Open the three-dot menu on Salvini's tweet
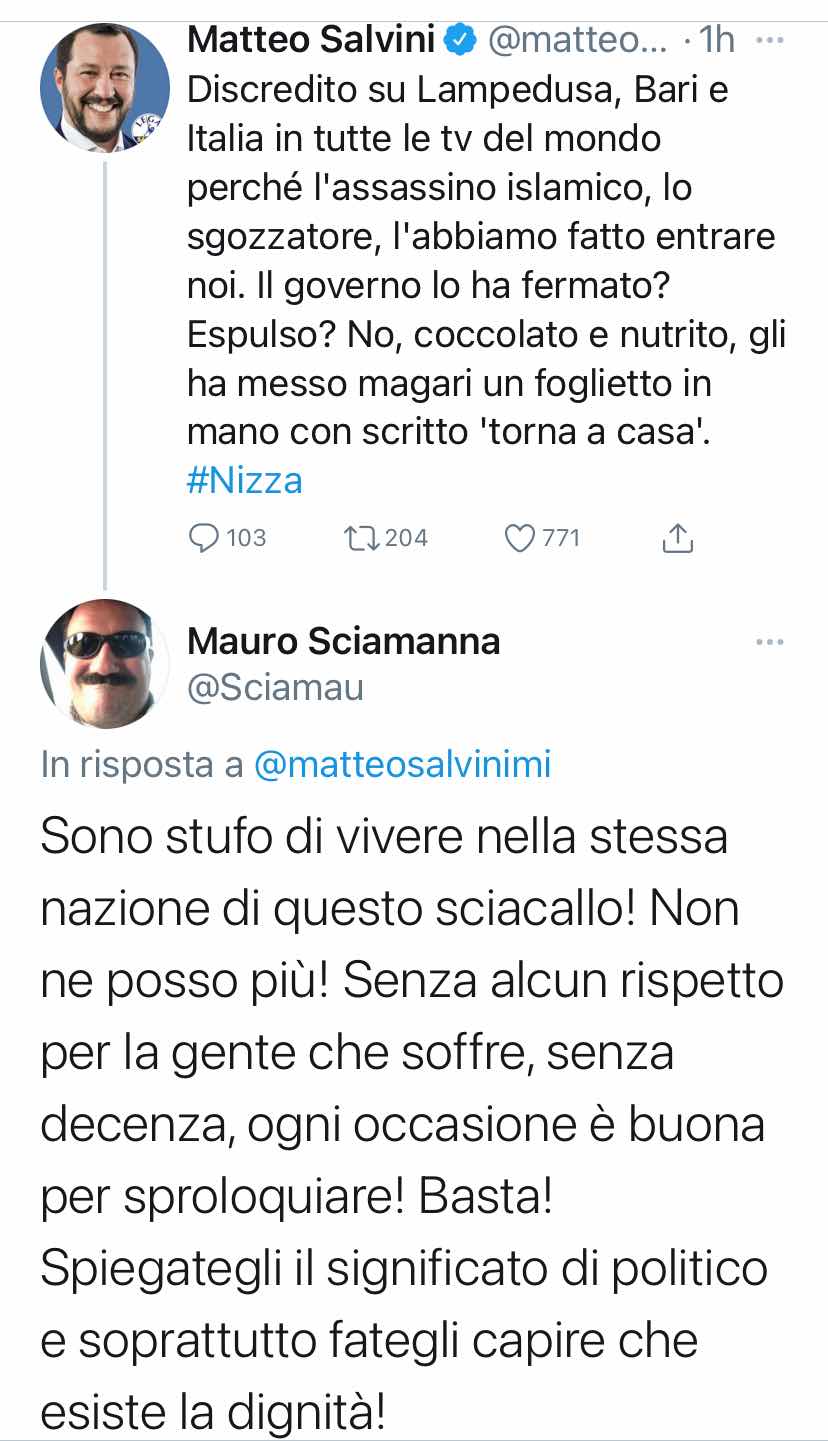The width and height of the screenshot is (828, 1441). pos(769,41)
